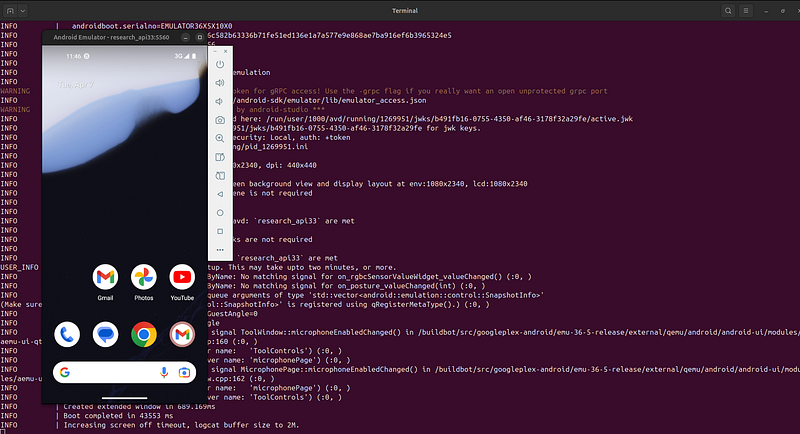The height and width of the screenshot is (434, 800).
Task: Click the 'USER_INFO' log level label
Action: coord(19,267)
